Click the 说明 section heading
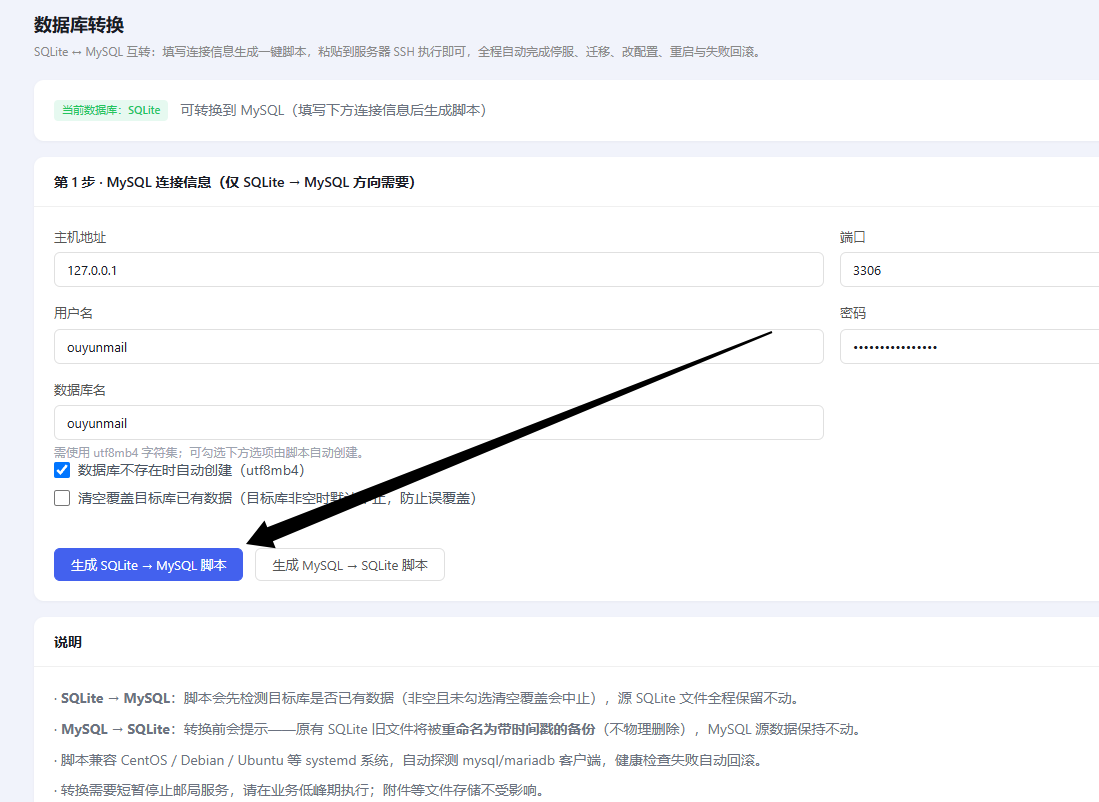This screenshot has height=802, width=1099. coord(68,642)
